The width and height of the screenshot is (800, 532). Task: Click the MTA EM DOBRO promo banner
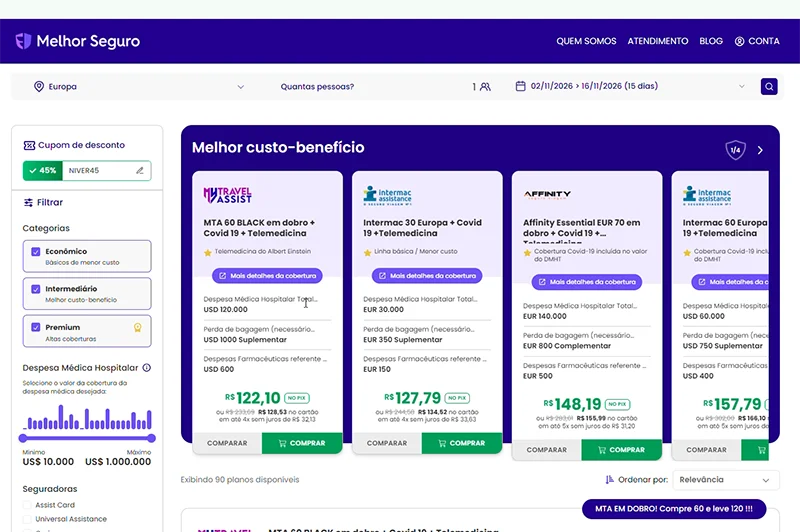coord(674,509)
